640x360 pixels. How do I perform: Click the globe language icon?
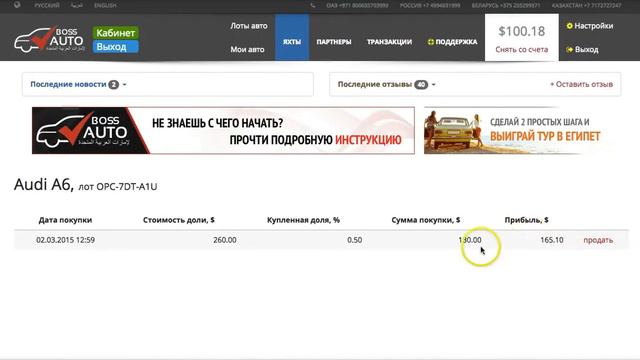point(17,5)
